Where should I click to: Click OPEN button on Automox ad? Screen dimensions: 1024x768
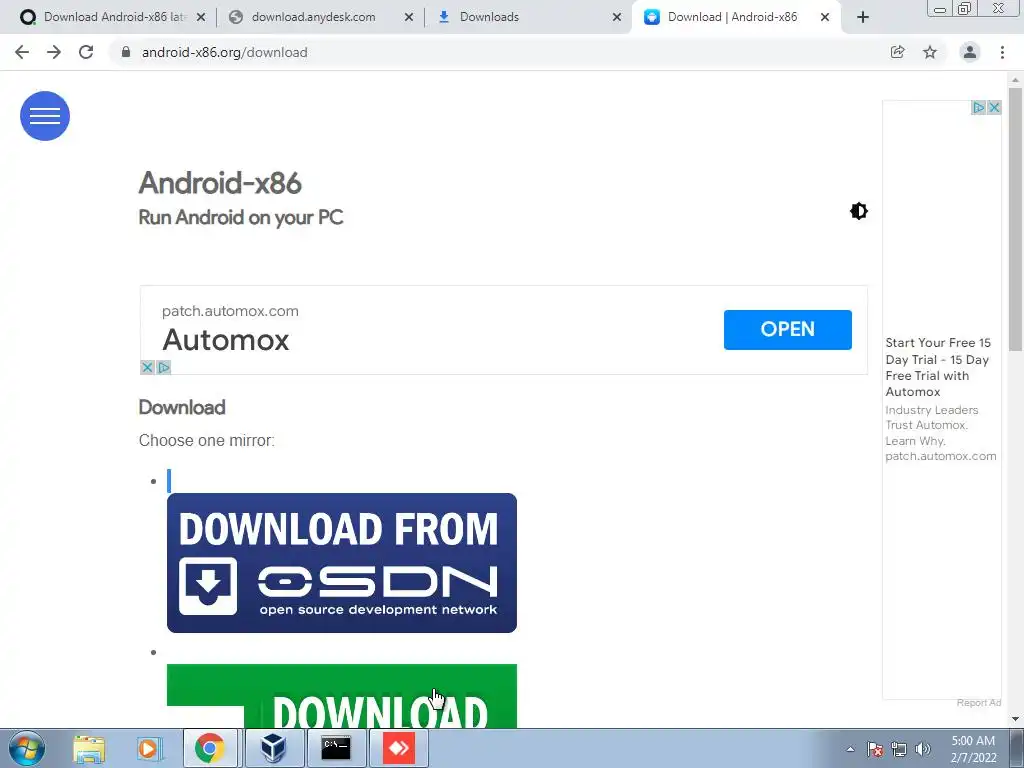(788, 329)
